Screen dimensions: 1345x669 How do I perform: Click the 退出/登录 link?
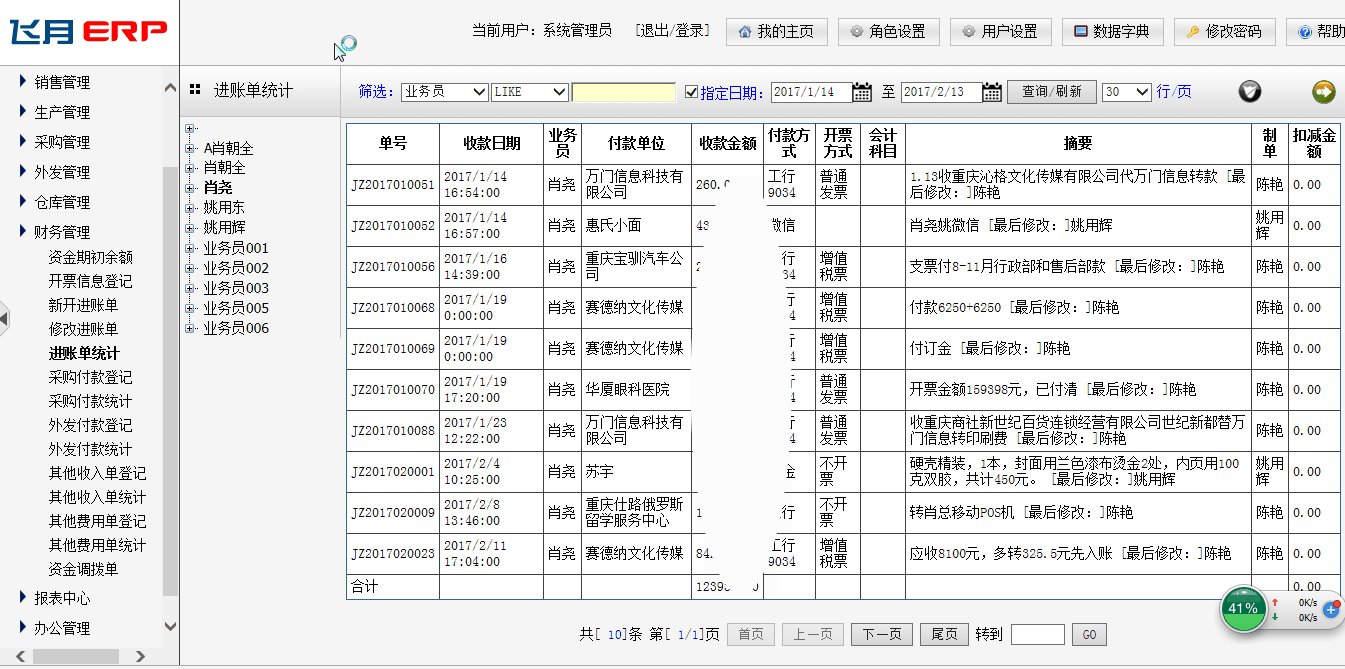click(x=672, y=31)
